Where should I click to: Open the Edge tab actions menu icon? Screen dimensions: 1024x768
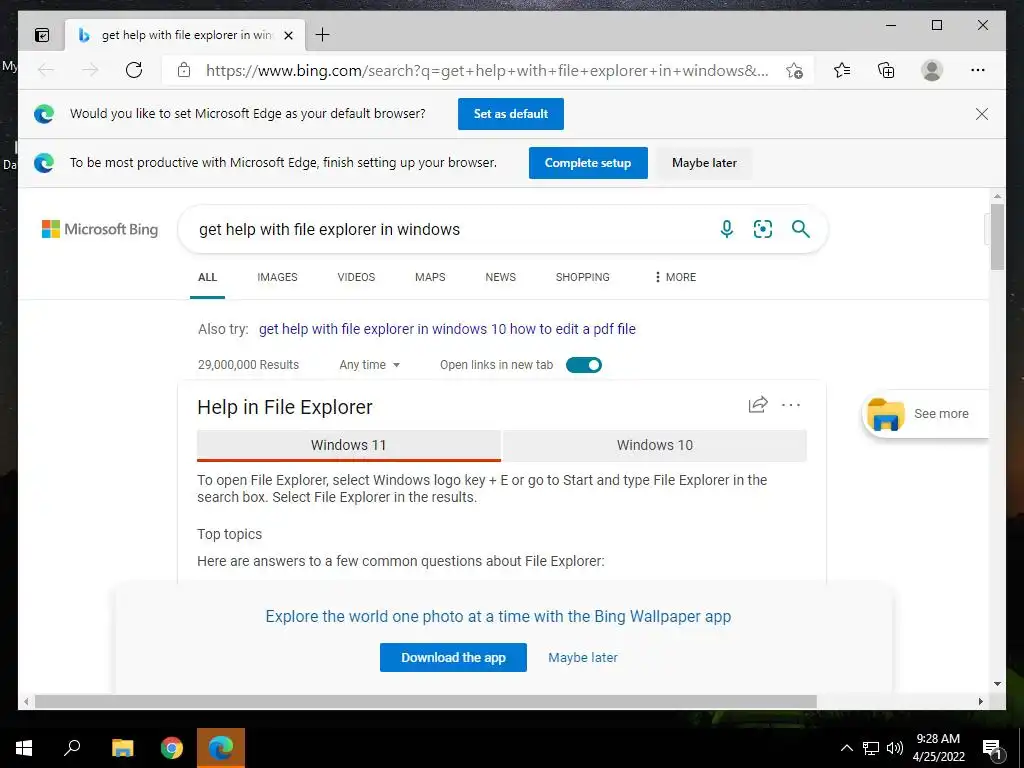(x=42, y=35)
